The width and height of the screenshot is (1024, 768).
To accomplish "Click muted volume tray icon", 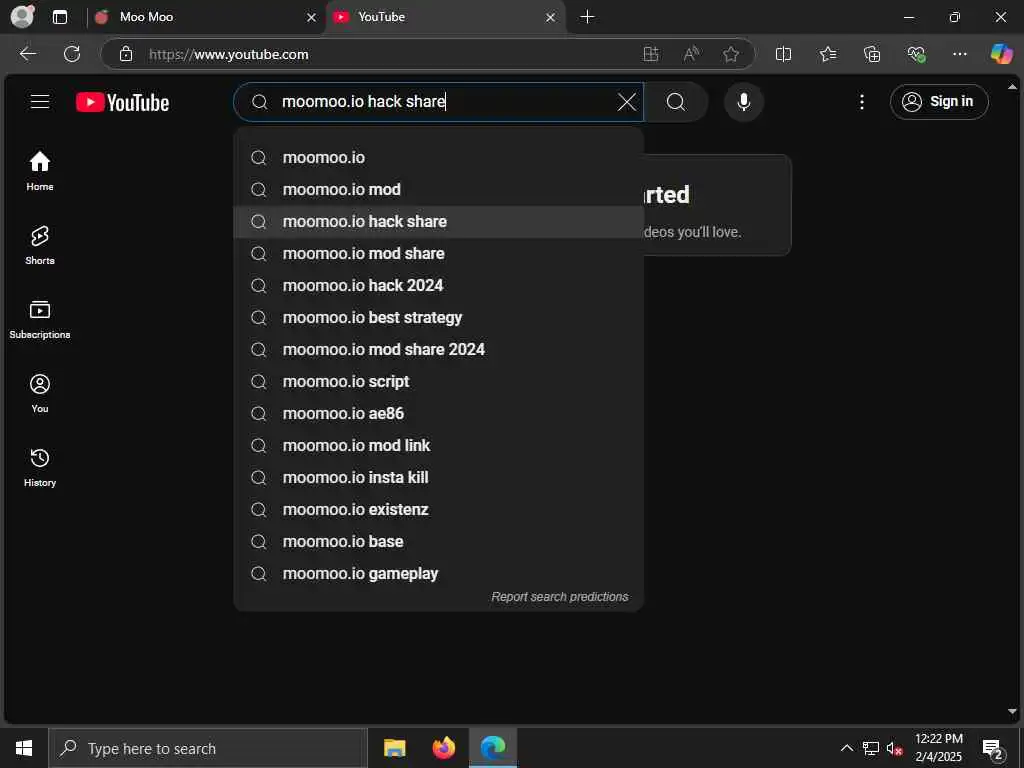I will click(895, 748).
